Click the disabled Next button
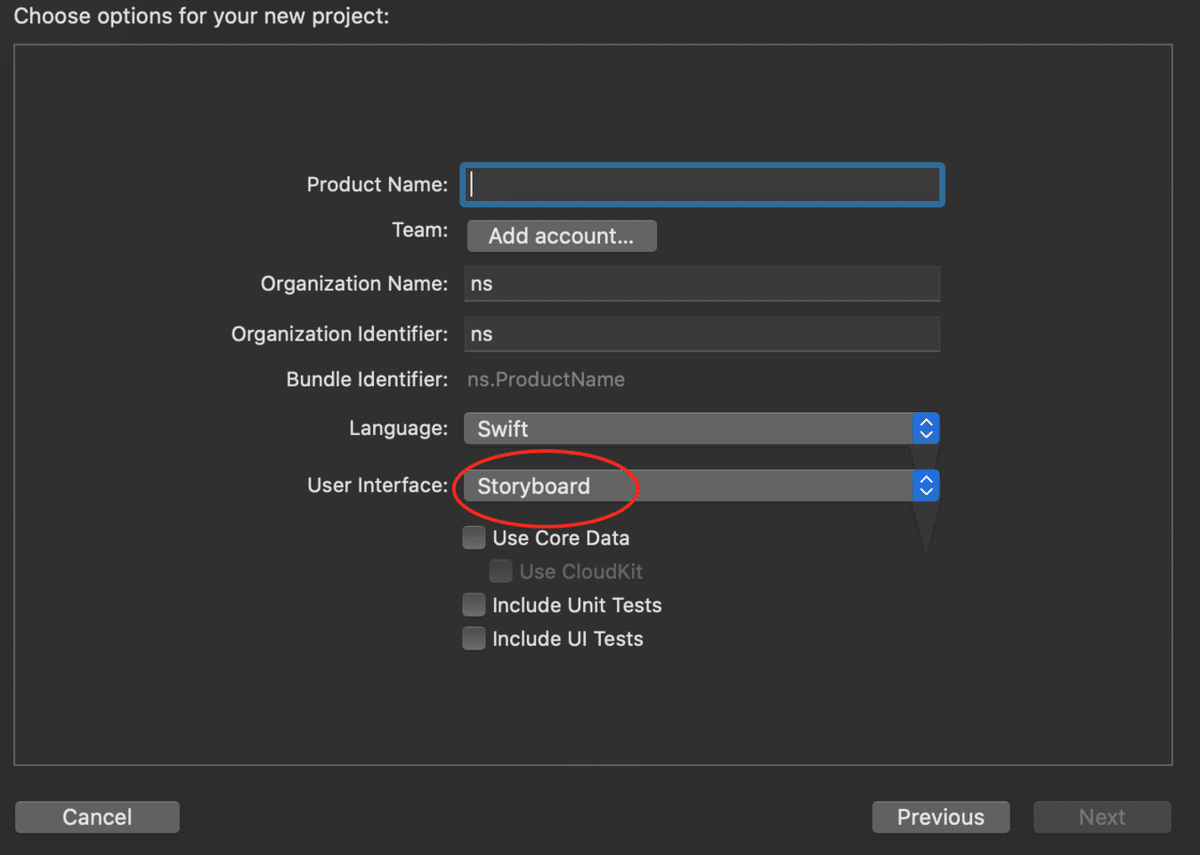Image resolution: width=1200 pixels, height=855 pixels. [1102, 817]
